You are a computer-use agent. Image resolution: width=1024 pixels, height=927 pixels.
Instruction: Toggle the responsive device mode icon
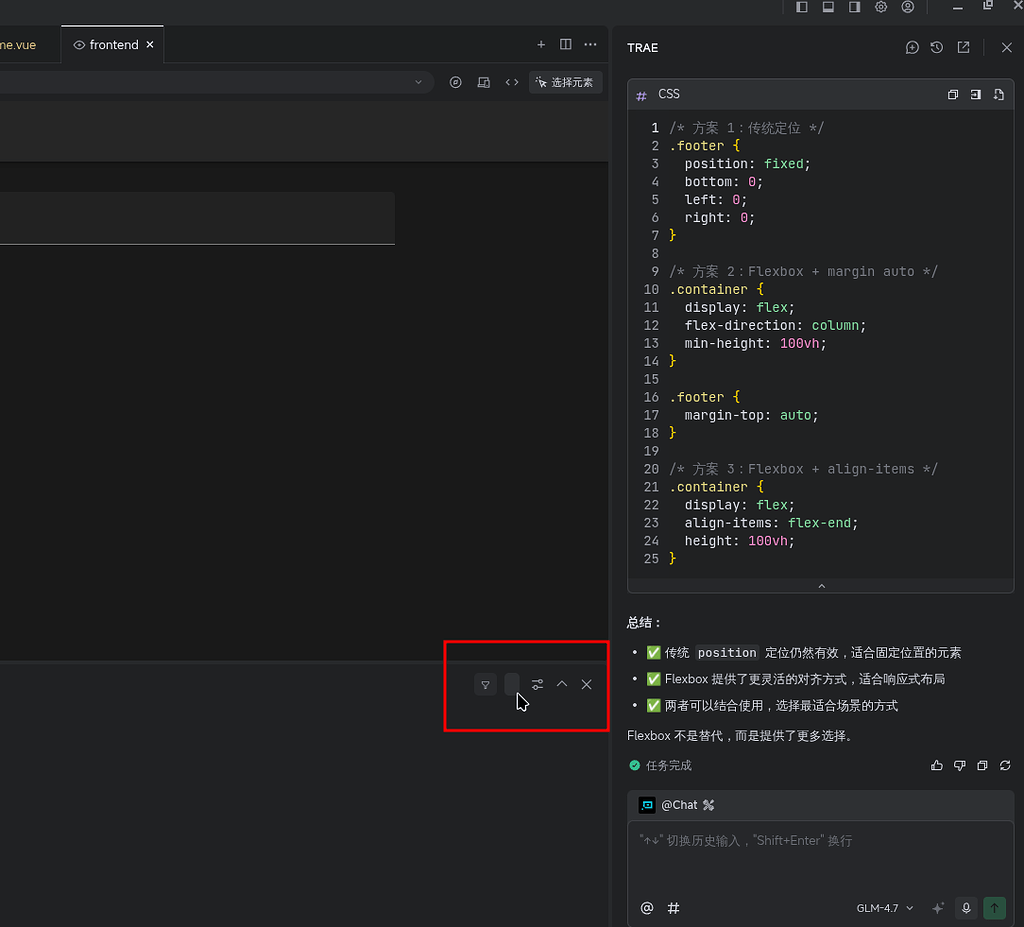click(484, 82)
